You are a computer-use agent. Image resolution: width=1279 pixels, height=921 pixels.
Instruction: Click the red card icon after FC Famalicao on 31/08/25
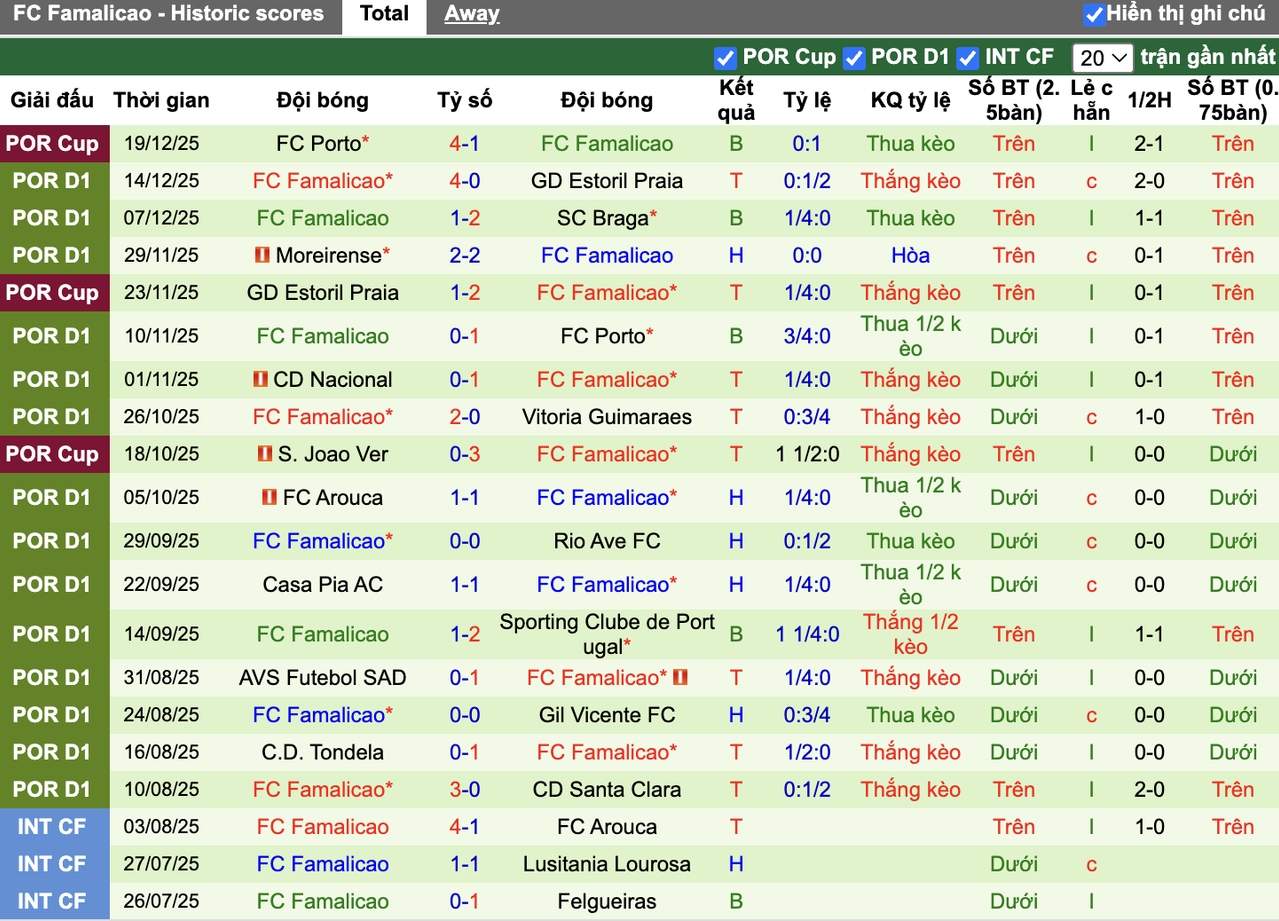[x=680, y=678]
